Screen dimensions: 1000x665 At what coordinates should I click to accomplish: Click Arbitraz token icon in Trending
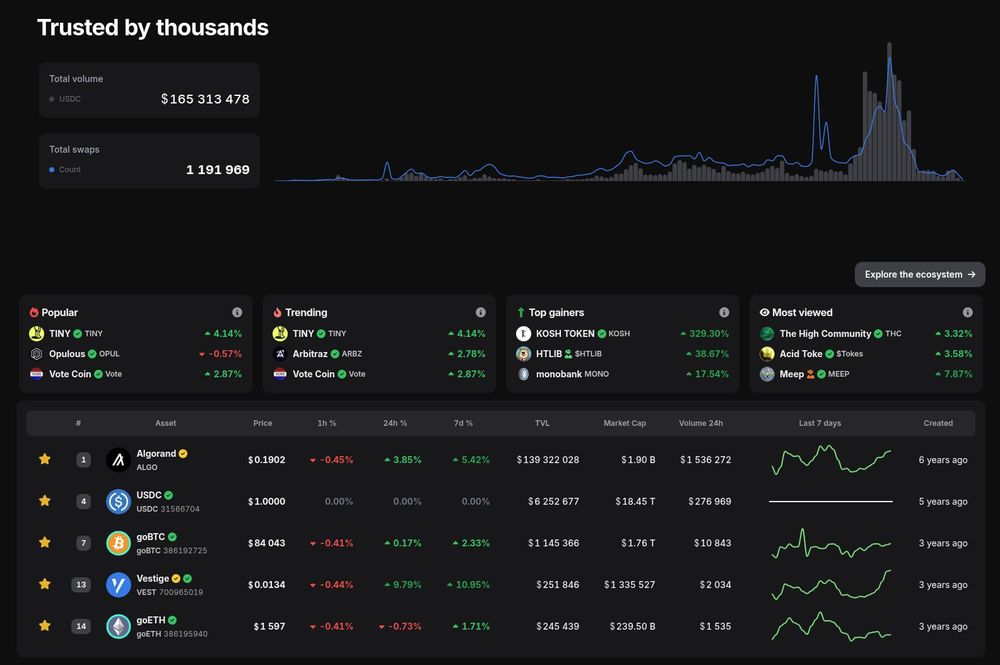click(x=280, y=354)
